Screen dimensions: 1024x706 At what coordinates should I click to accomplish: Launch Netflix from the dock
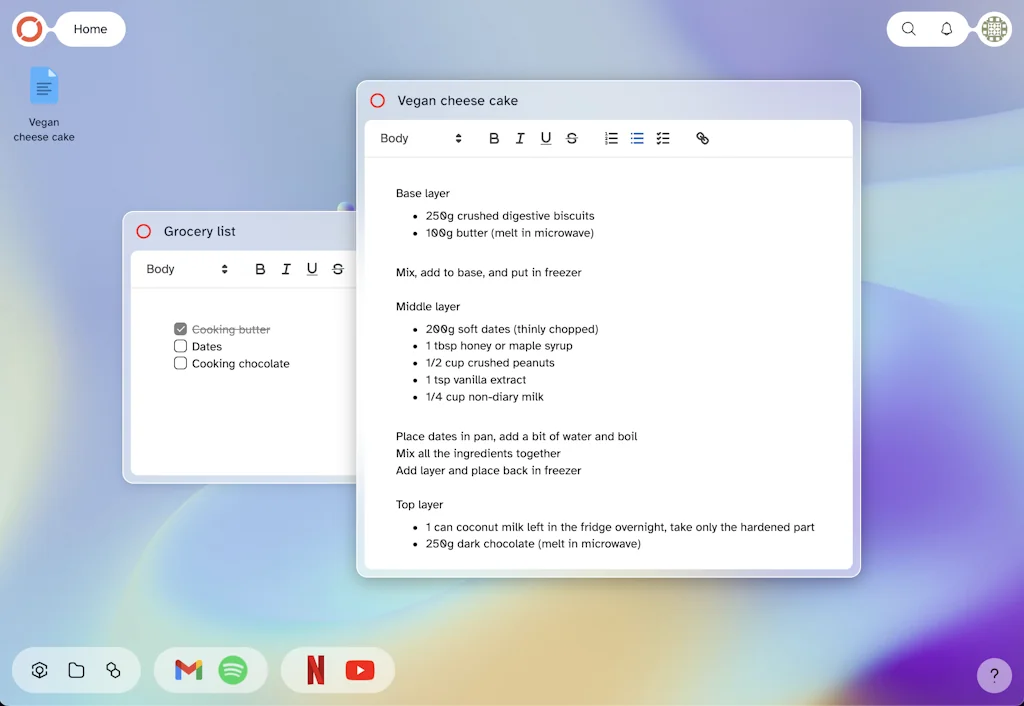click(x=315, y=670)
